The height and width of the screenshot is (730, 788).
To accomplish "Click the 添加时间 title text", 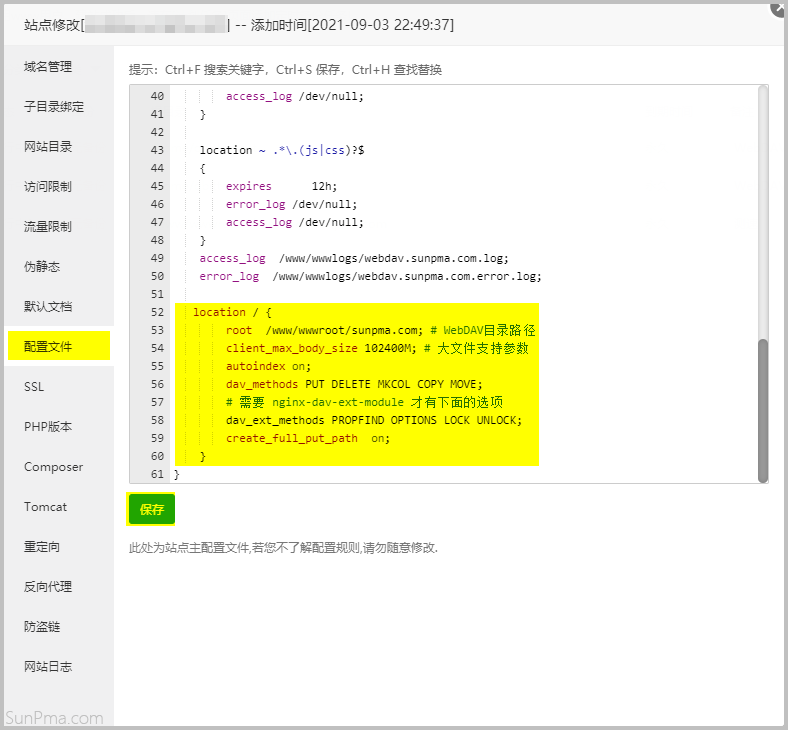I will pos(352,25).
